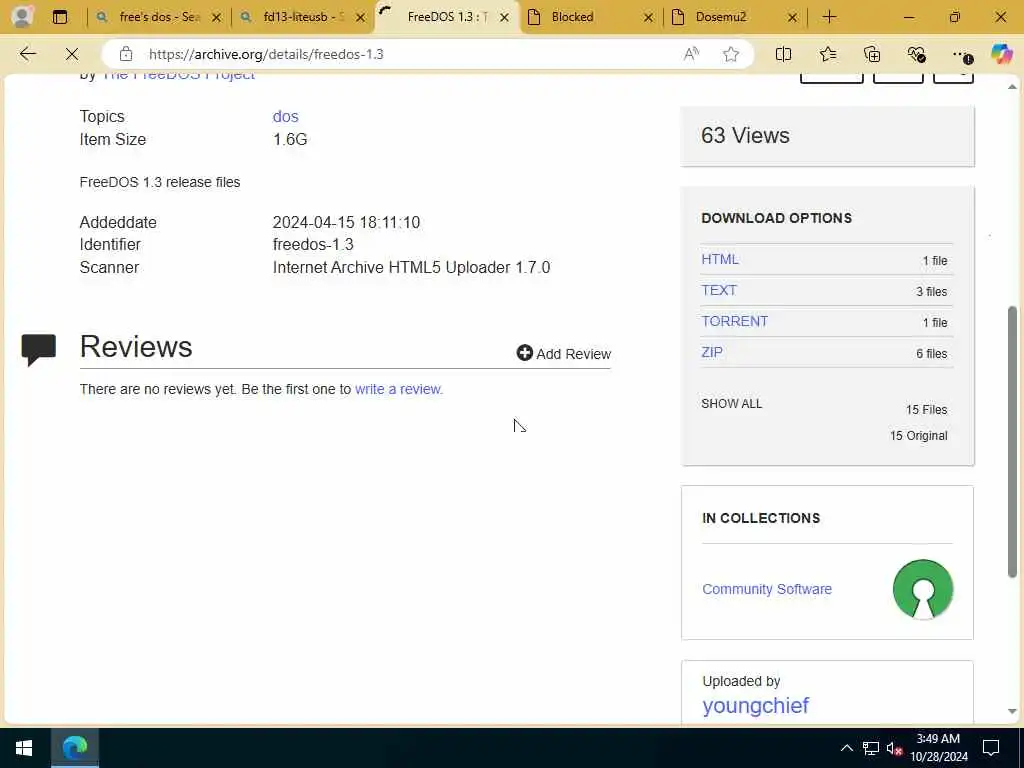1024x768 pixels.
Task: Download the TORRENT file option
Action: pos(734,321)
